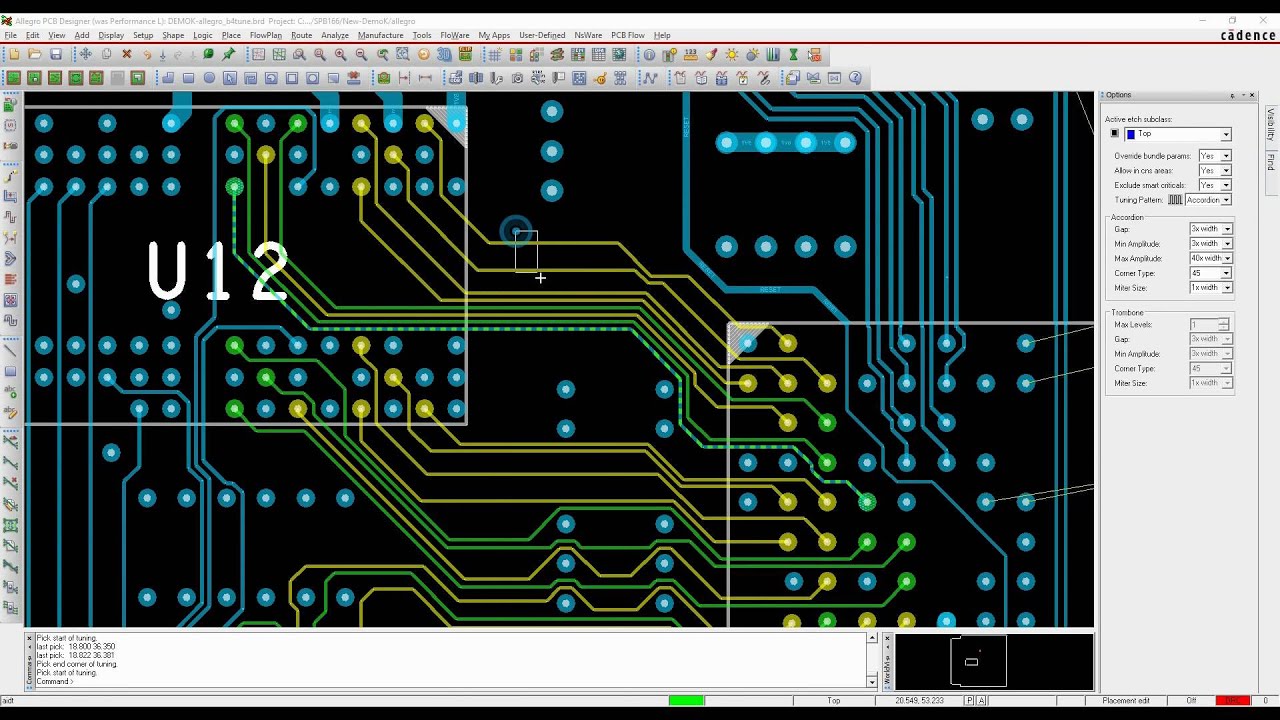Viewport: 1280px width, 720px height.
Task: Click the P button in status bar
Action: pos(969,700)
